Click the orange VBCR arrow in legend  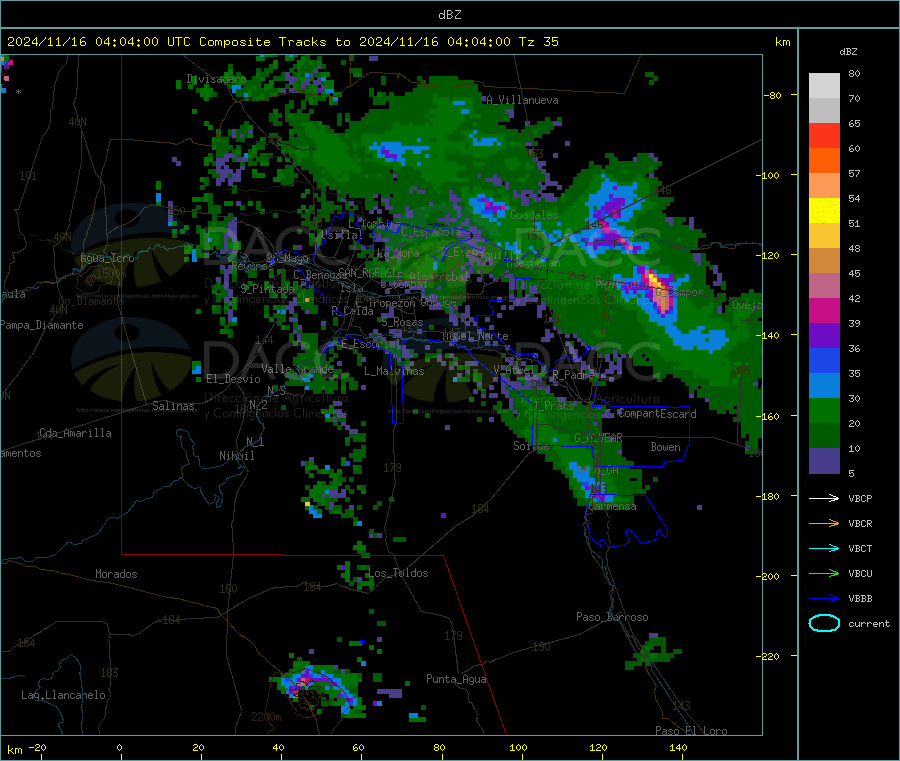(824, 523)
